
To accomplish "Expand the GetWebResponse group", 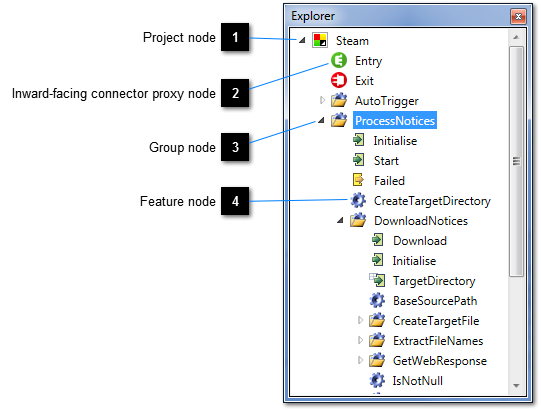I will tap(360, 360).
